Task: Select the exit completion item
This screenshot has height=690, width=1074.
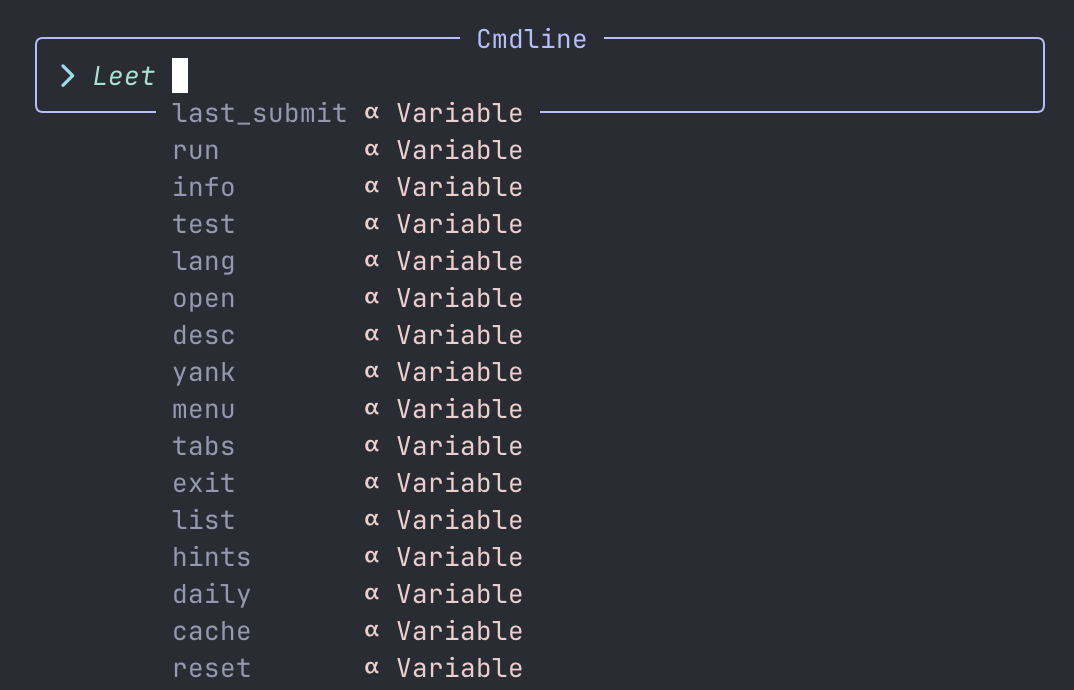Action: (x=348, y=483)
